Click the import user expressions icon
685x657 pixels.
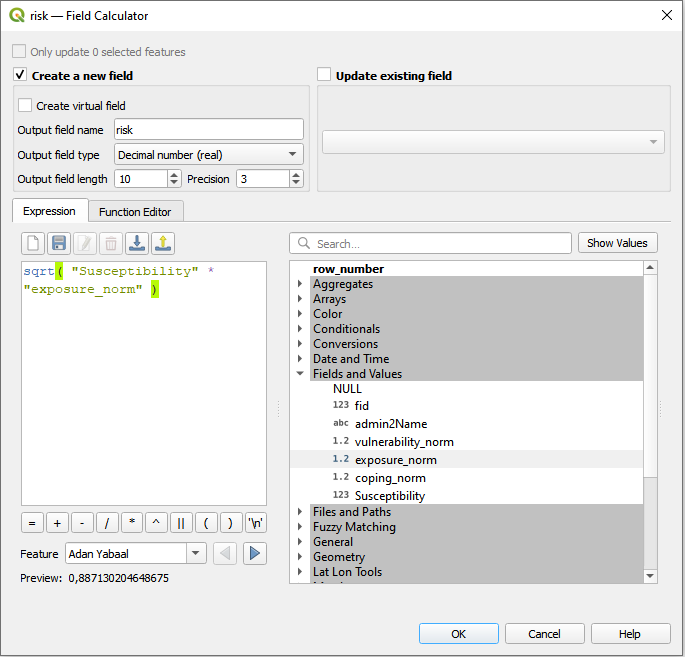click(137, 243)
